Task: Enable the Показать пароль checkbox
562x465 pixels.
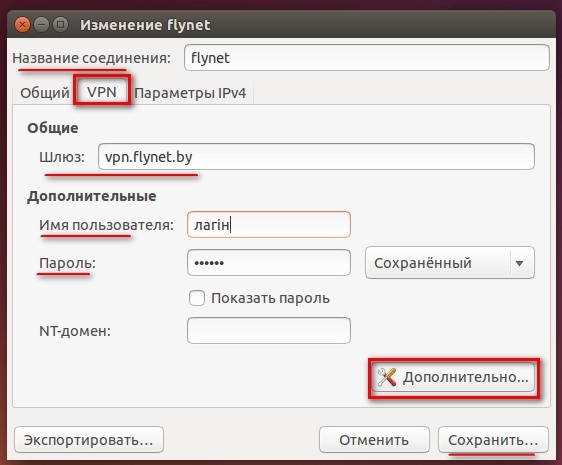Action: tap(197, 298)
